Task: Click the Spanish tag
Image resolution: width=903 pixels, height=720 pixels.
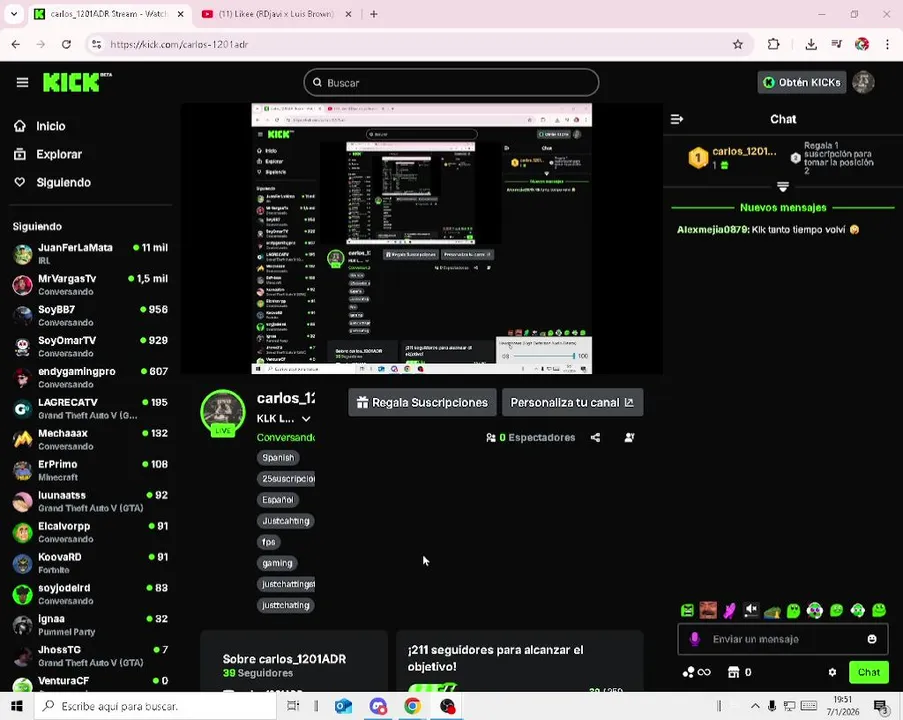Action: [278, 458]
